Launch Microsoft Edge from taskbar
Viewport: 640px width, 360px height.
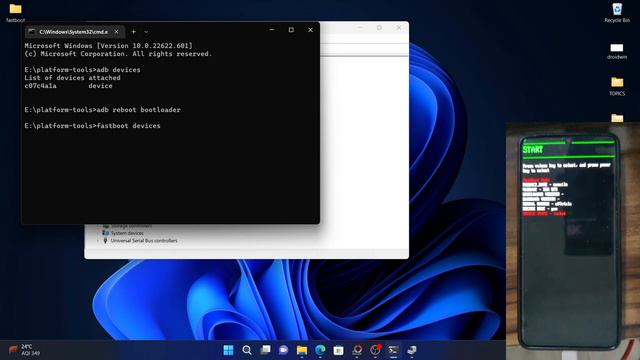point(320,350)
